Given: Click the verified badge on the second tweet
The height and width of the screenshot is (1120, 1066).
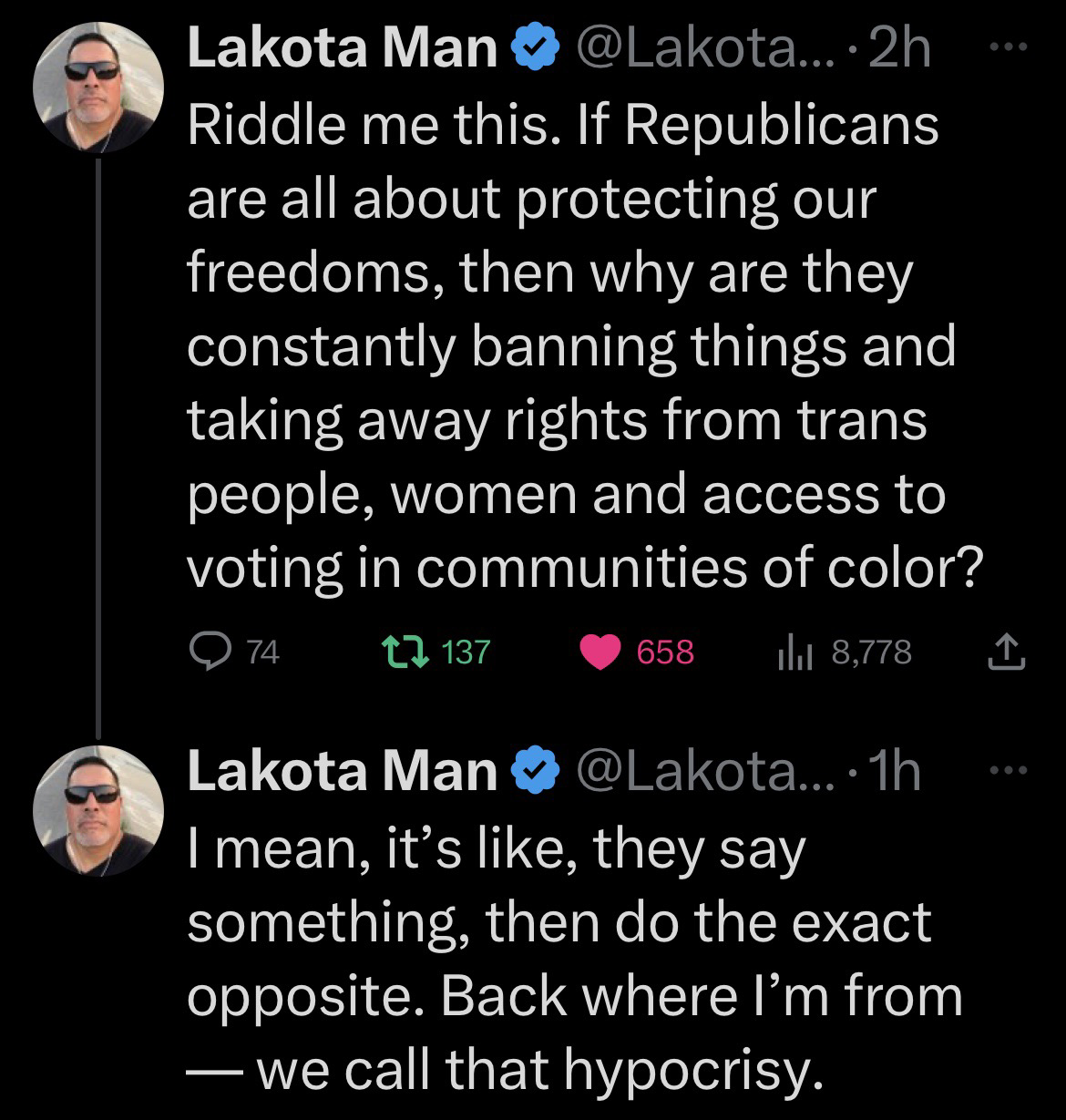Looking at the screenshot, I should click(x=538, y=771).
